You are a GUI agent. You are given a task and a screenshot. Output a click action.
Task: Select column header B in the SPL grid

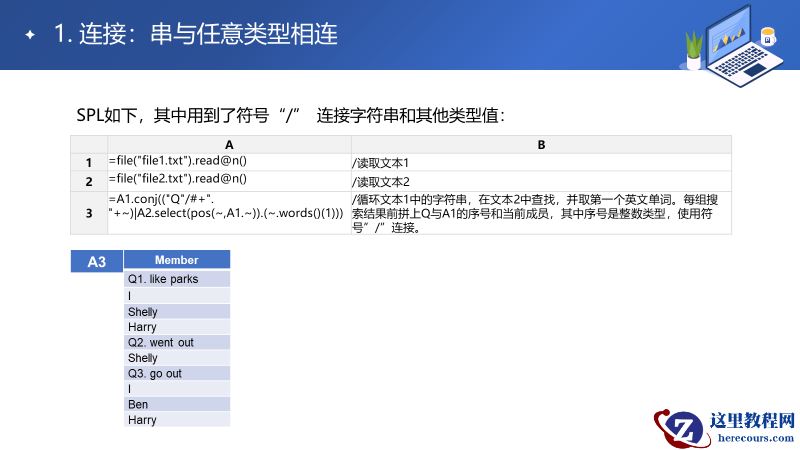pos(541,145)
